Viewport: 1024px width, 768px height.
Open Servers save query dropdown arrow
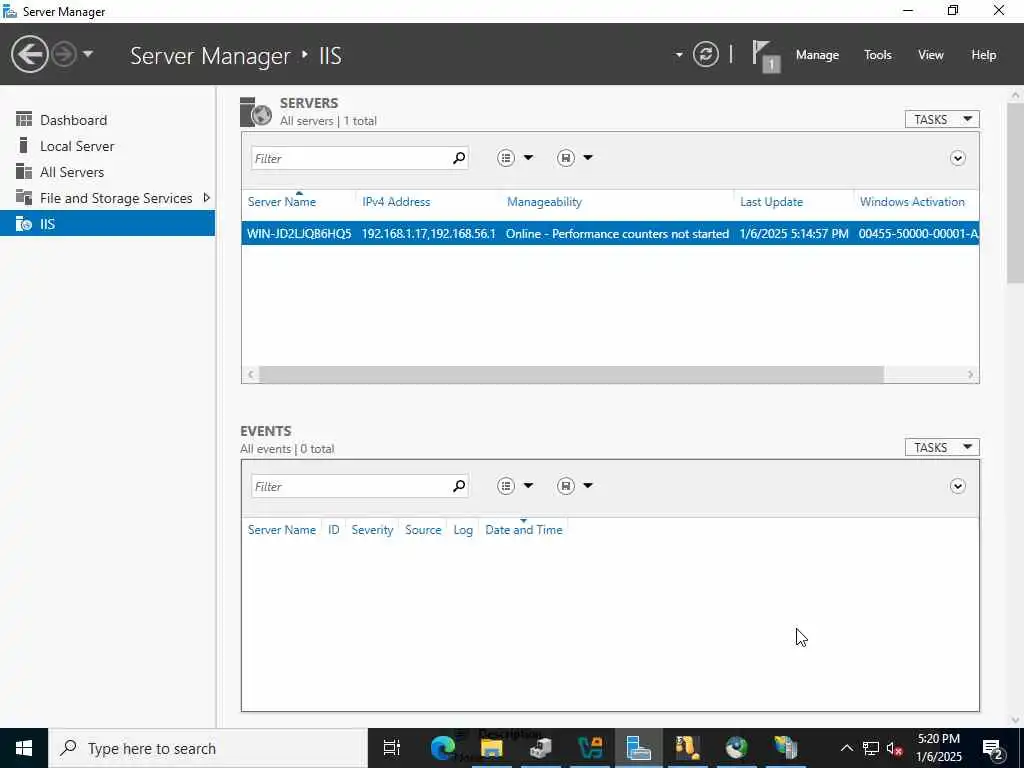(588, 157)
